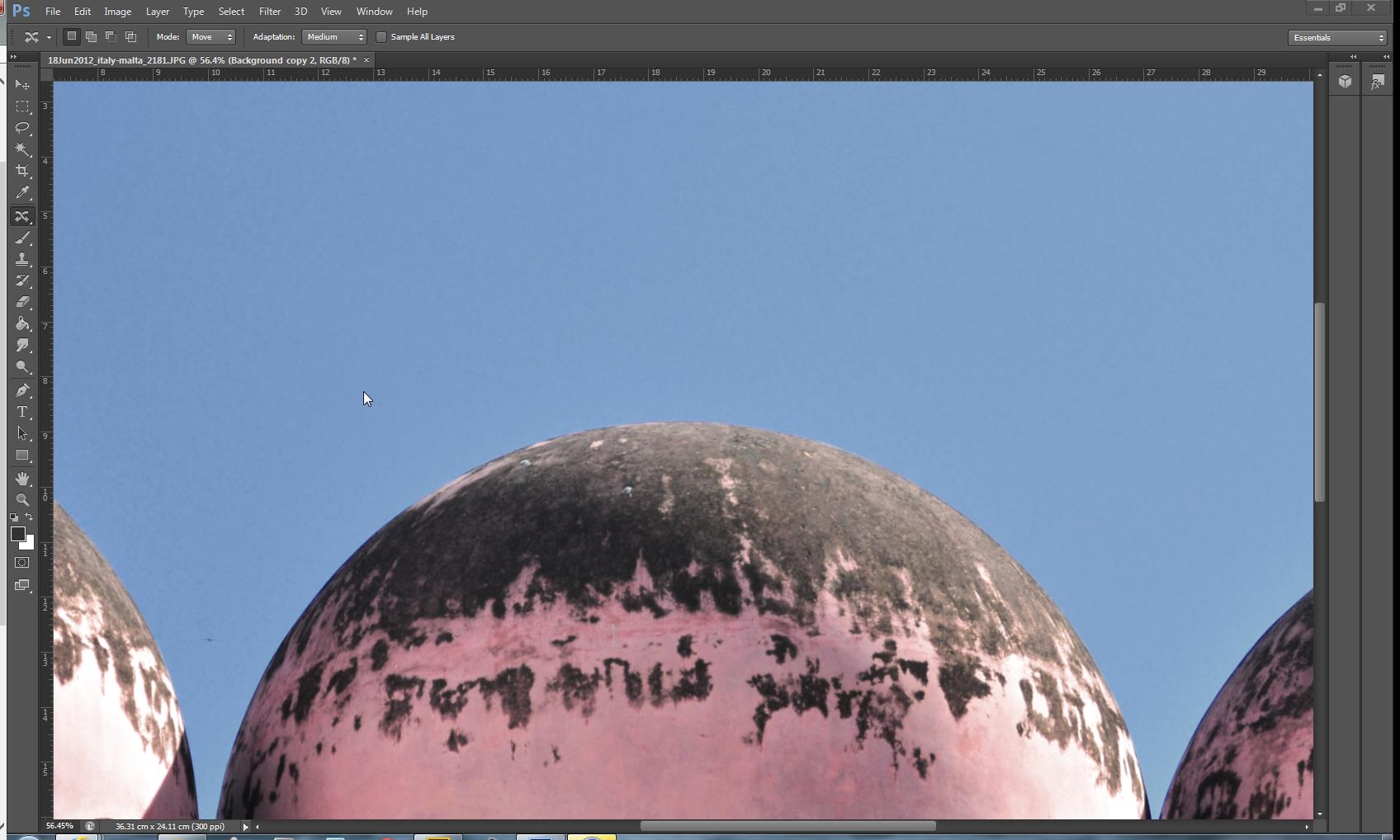Select the Rectangle shape tool

tap(22, 455)
